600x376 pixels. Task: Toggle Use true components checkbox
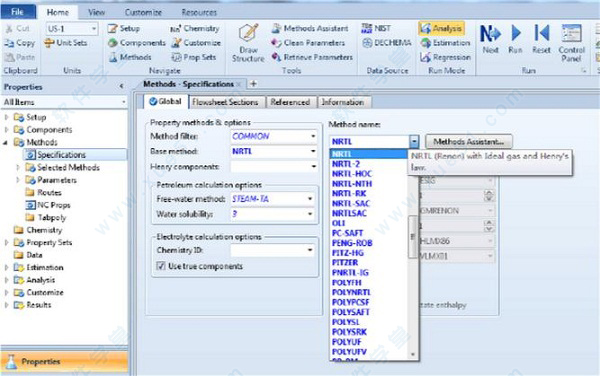coord(161,266)
